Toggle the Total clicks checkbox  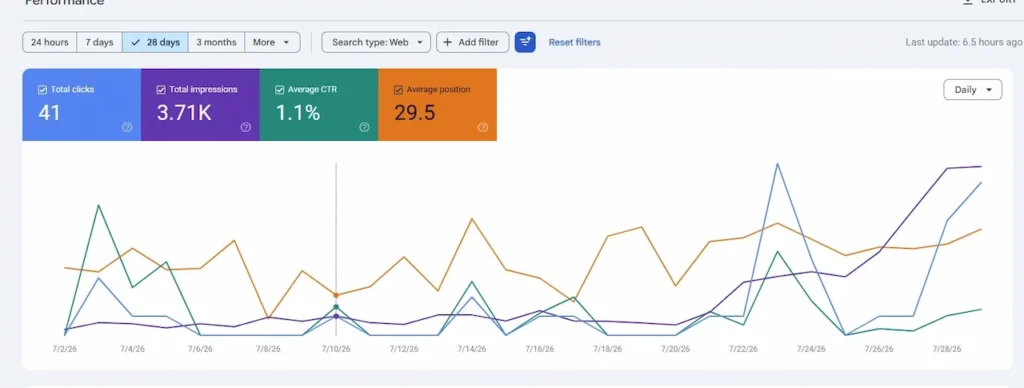click(42, 89)
